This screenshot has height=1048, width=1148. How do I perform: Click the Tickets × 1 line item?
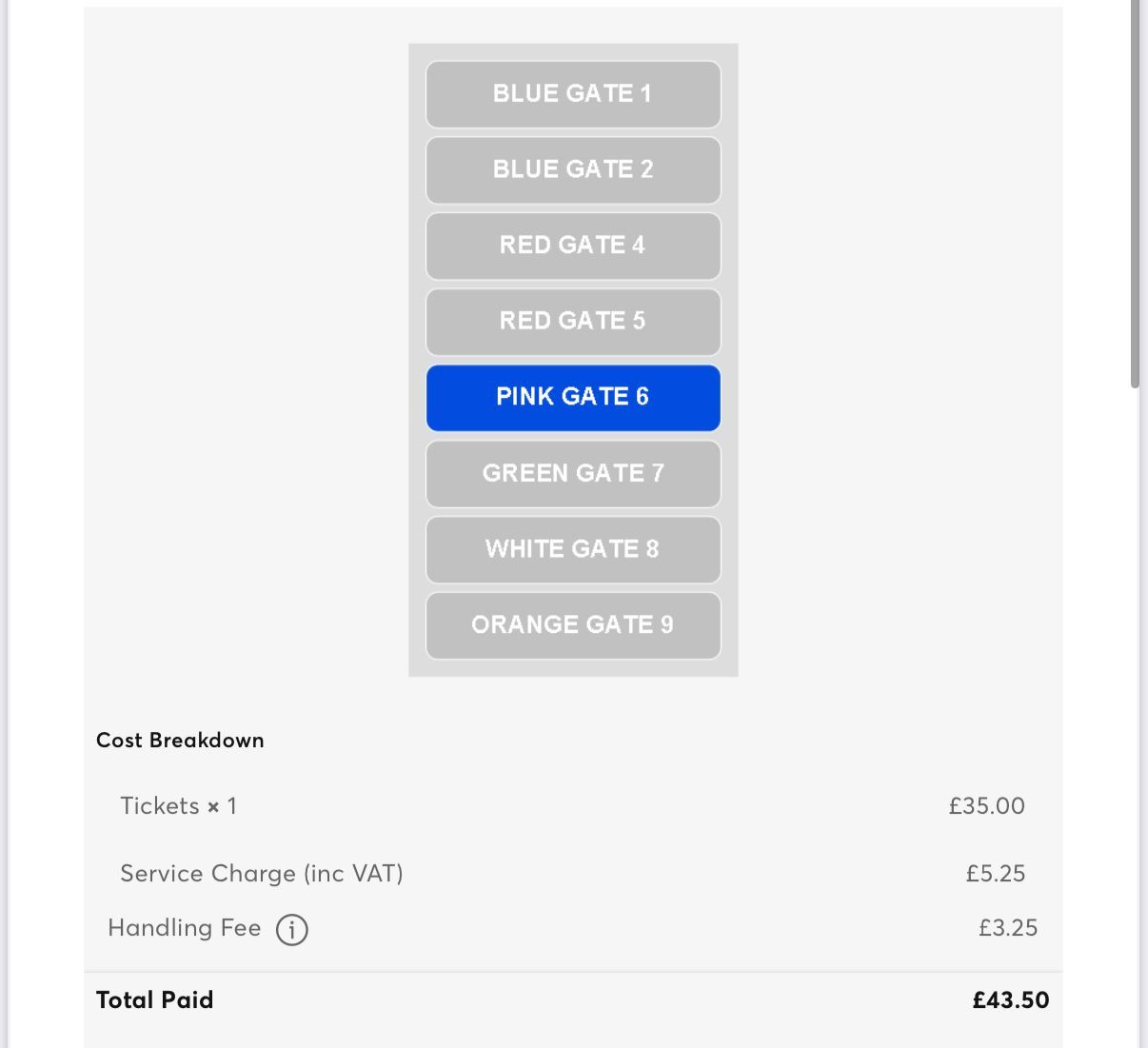pyautogui.click(x=178, y=806)
